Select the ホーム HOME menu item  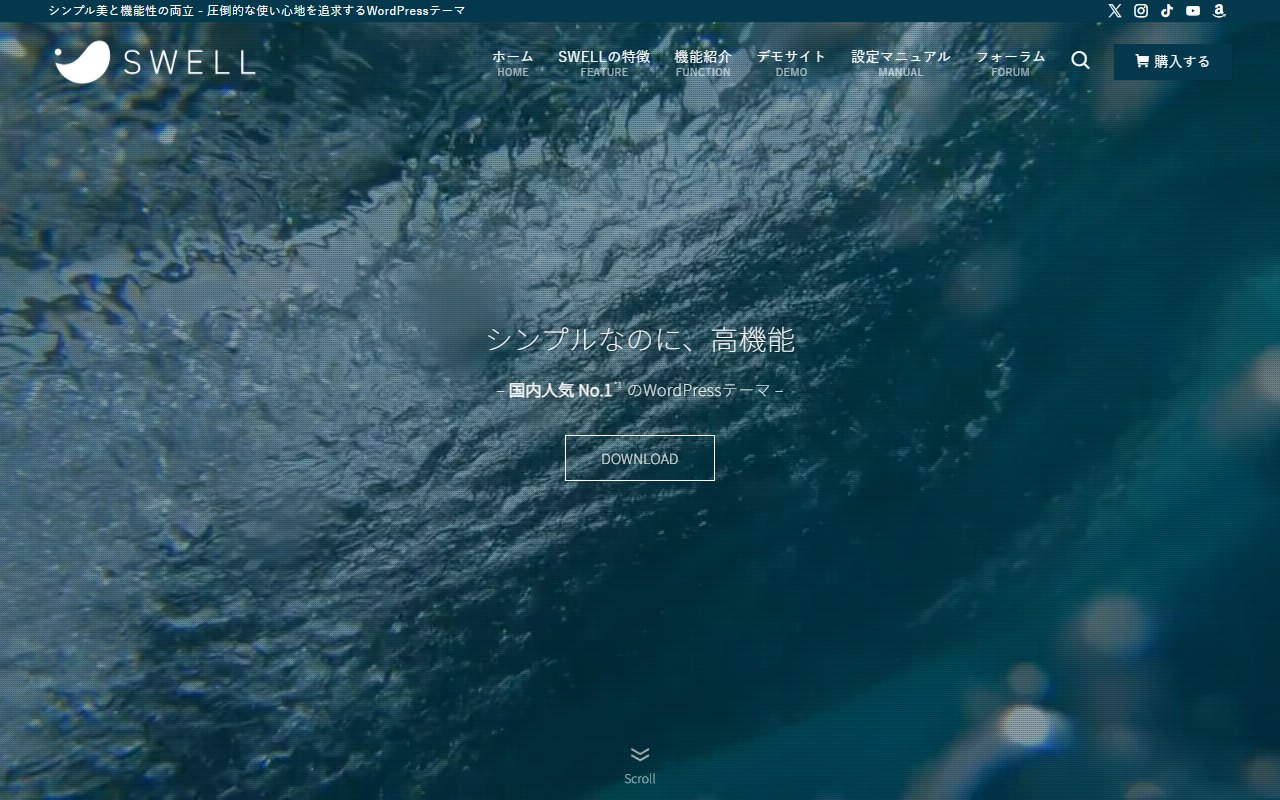512,62
